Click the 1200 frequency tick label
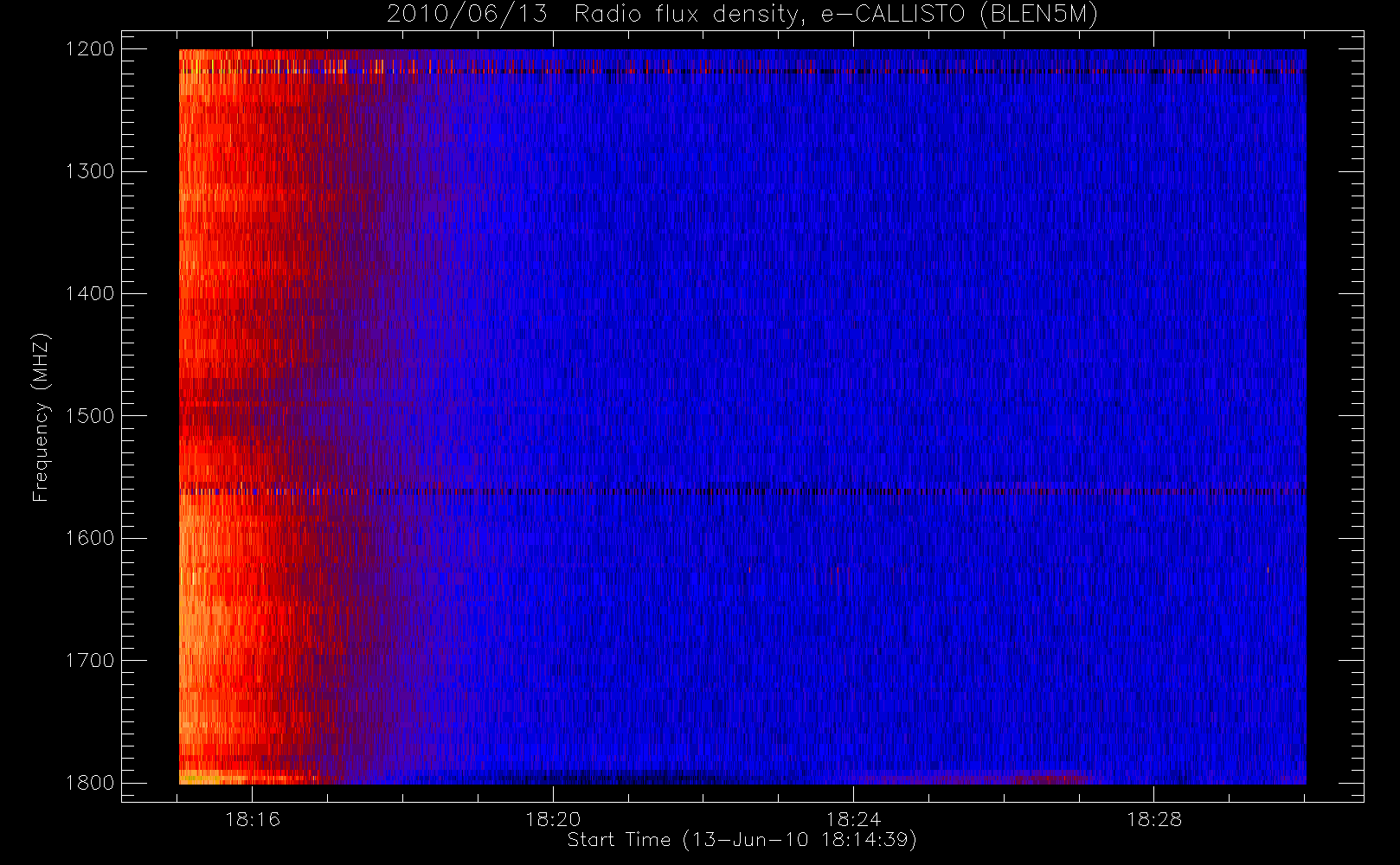Viewport: 1400px width, 865px height. pos(91,49)
